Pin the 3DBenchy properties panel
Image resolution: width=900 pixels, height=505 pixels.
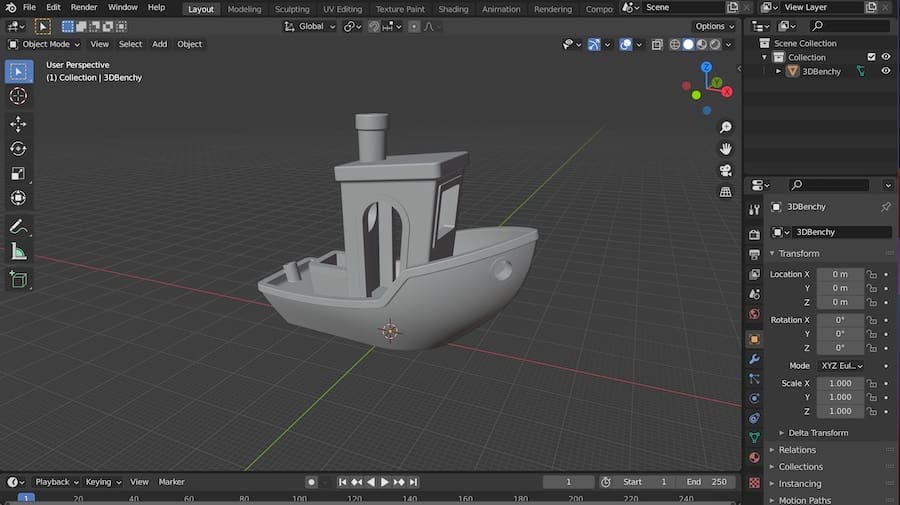(x=886, y=207)
